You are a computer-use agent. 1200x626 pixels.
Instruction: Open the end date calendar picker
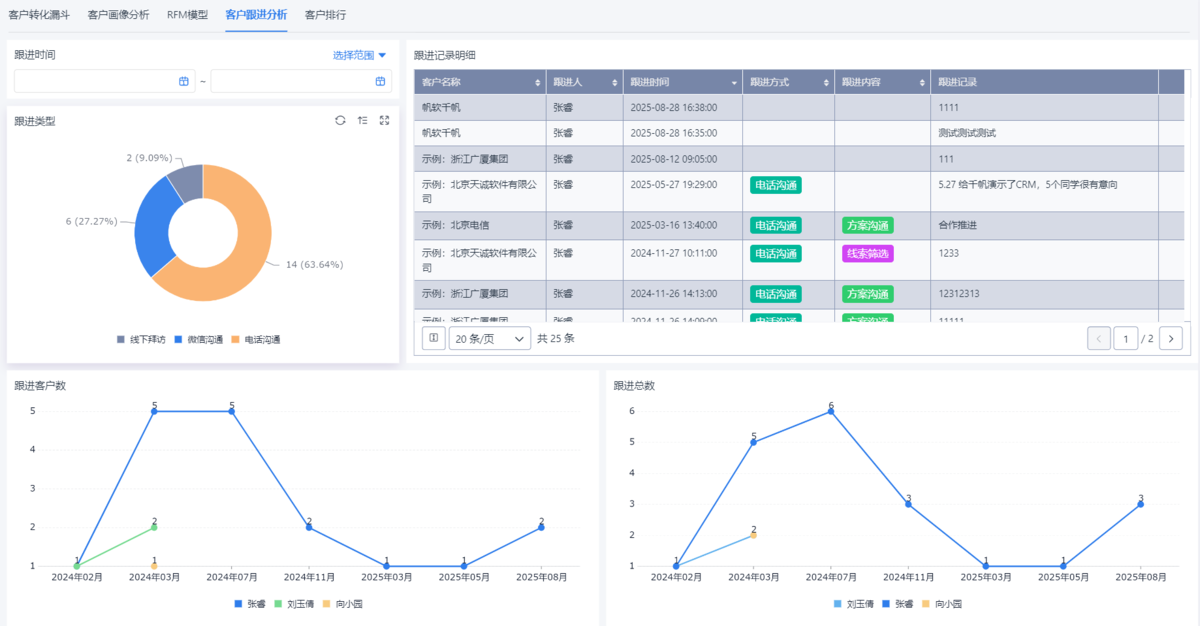(x=380, y=81)
